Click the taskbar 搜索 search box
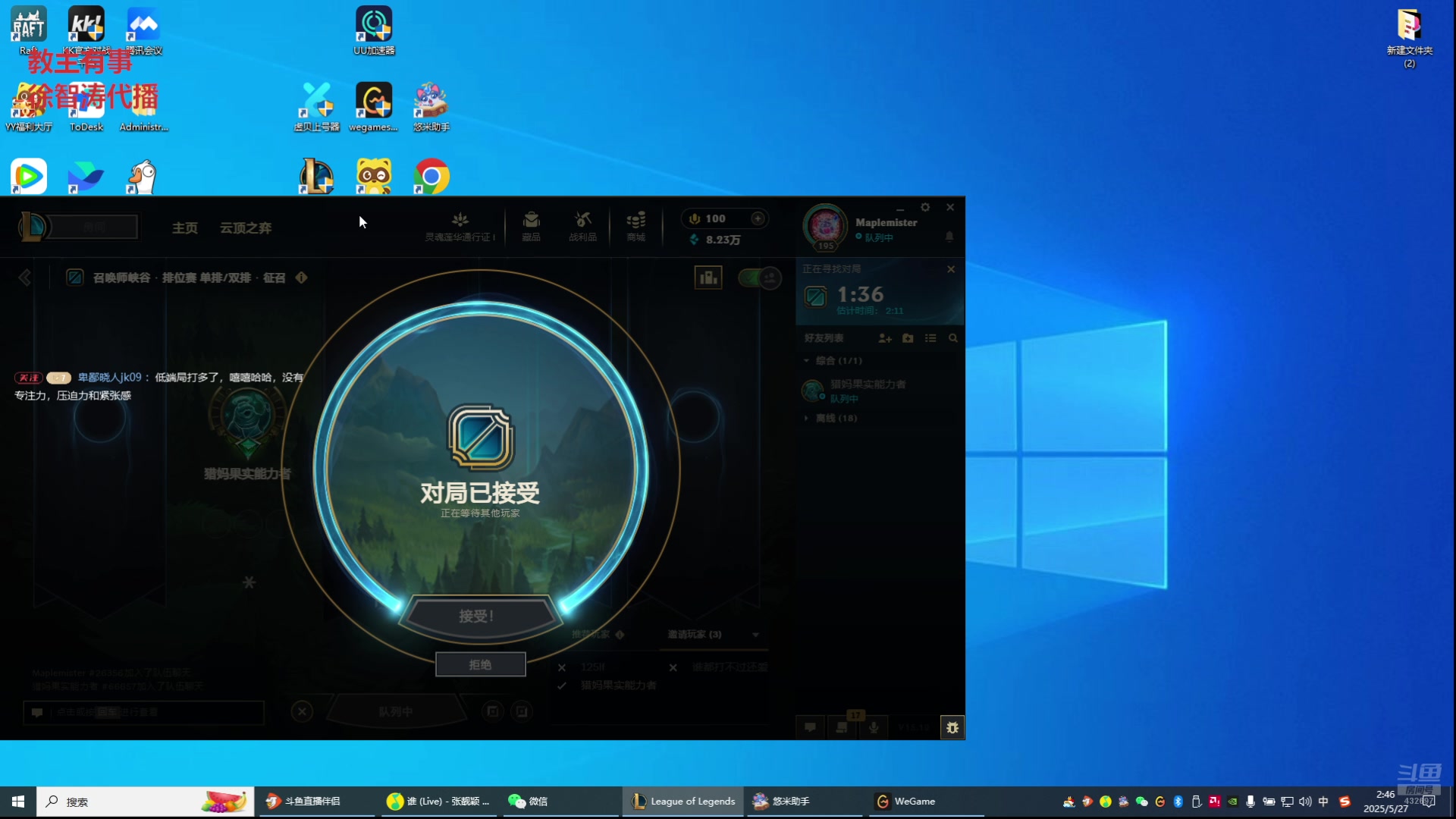Image resolution: width=1456 pixels, height=819 pixels. tap(145, 802)
